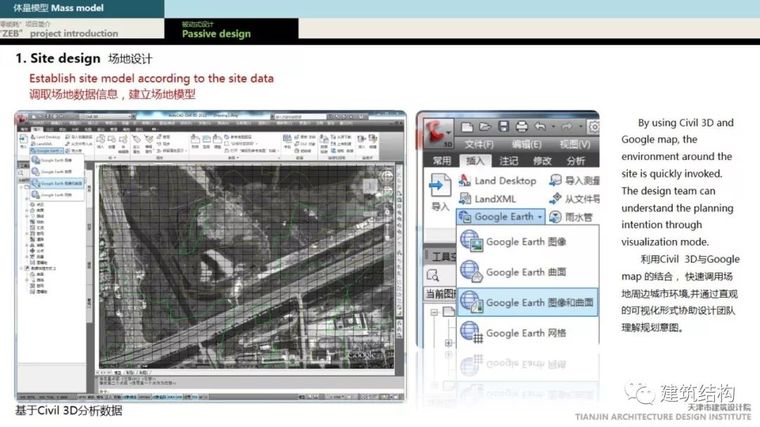Screen dimensions: 760x427
Task: Click the large 导入 import button
Action: (x=440, y=192)
